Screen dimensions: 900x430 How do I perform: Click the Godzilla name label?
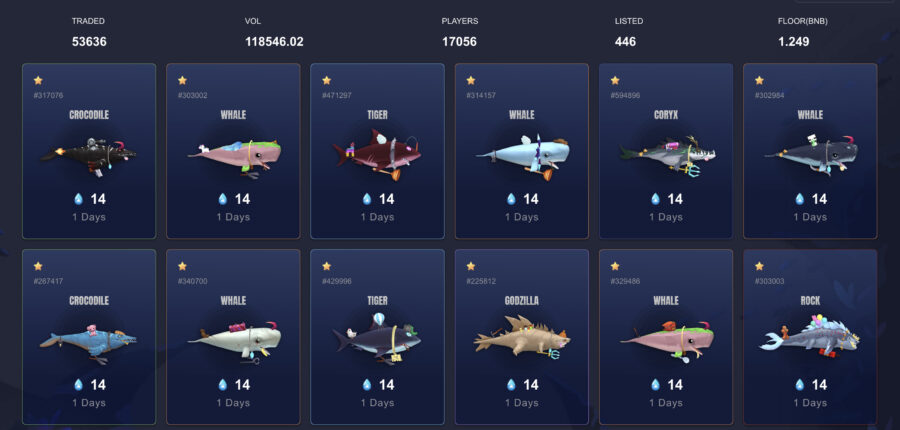click(x=522, y=301)
